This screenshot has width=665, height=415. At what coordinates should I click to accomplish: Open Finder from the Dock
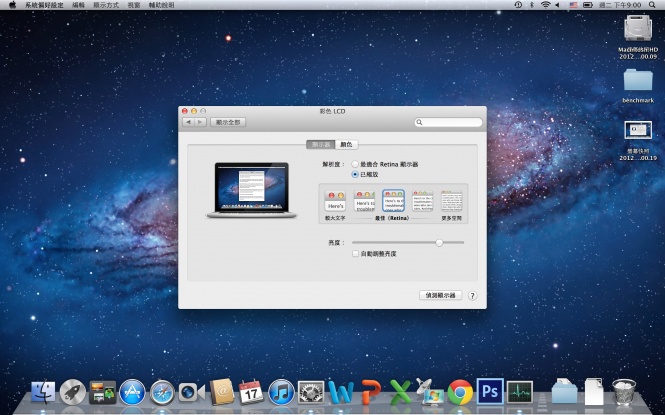point(43,392)
